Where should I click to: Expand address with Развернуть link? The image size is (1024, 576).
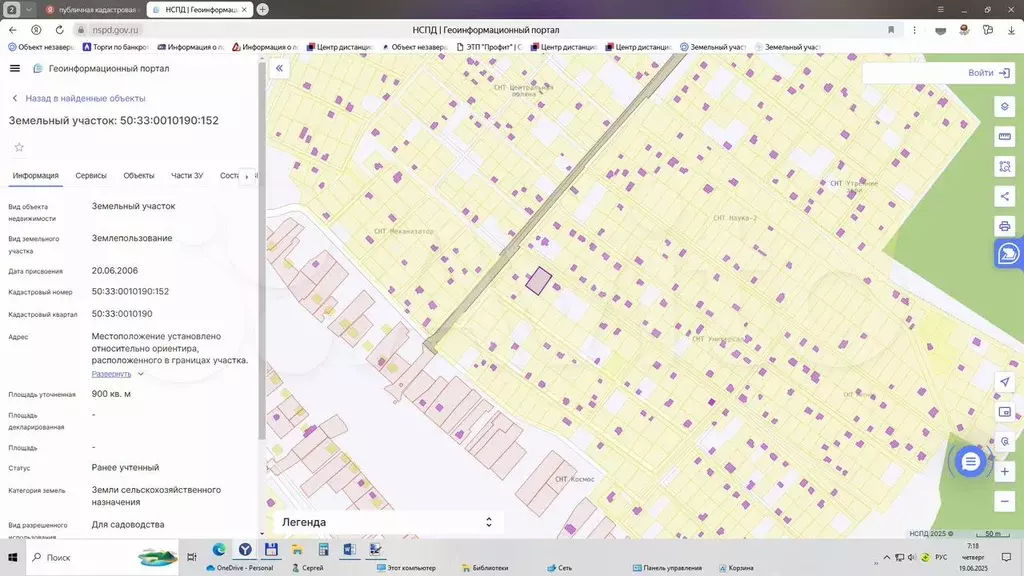[x=111, y=374]
